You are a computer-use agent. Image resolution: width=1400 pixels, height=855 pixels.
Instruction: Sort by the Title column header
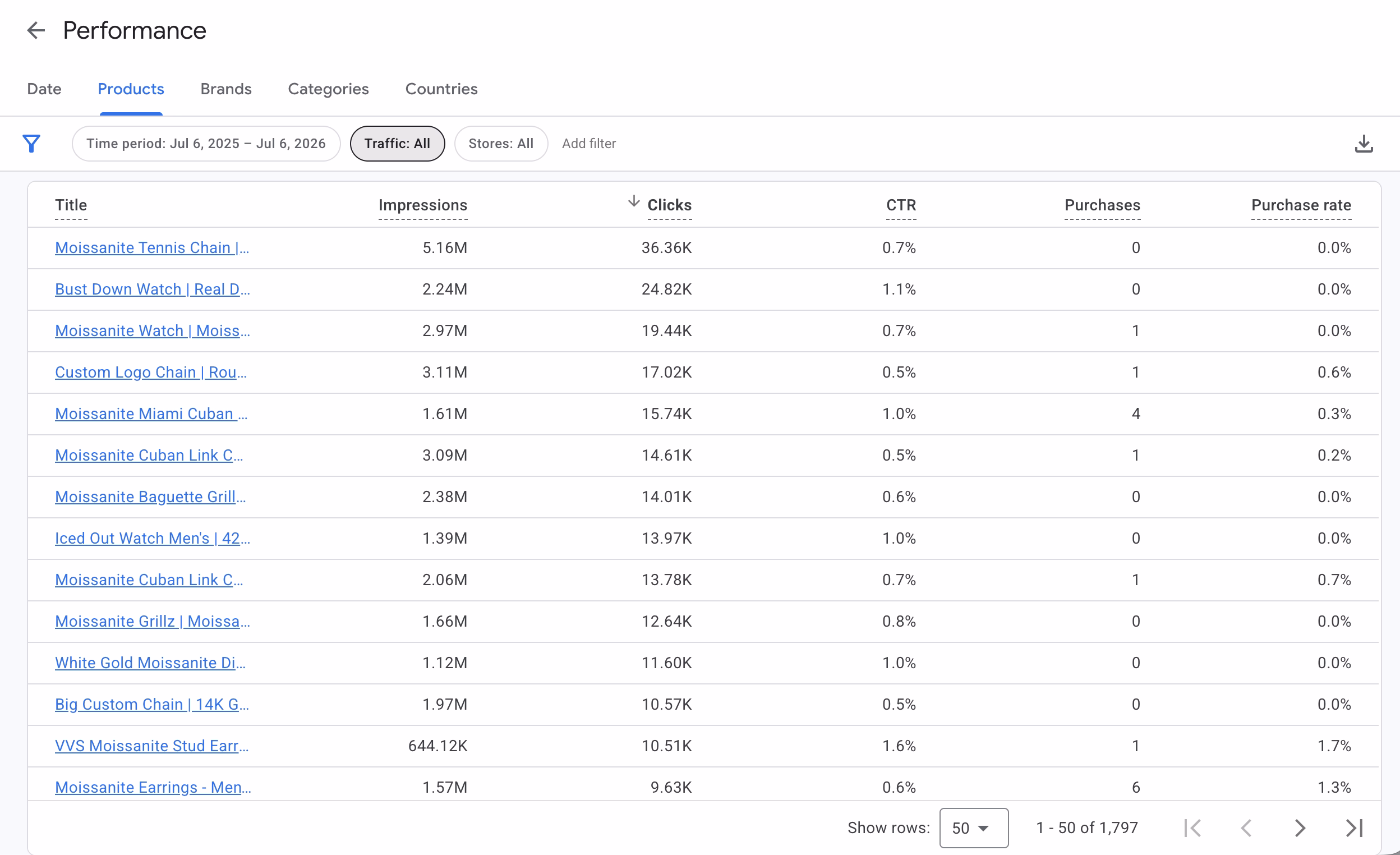71,205
